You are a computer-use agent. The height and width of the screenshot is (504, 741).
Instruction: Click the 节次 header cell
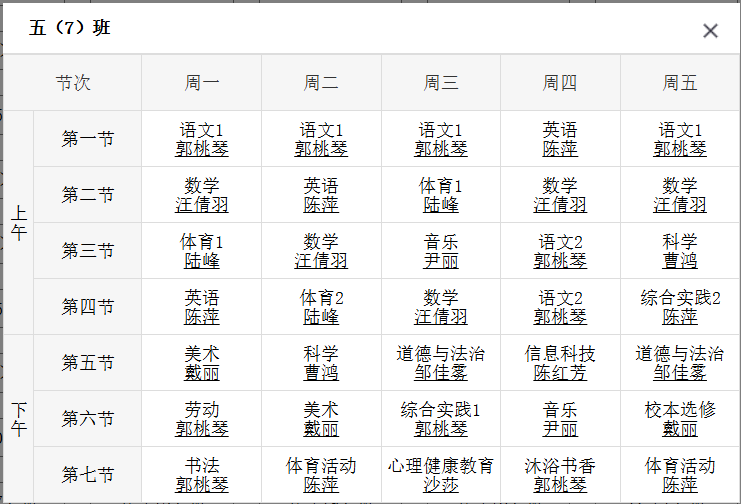tap(73, 83)
